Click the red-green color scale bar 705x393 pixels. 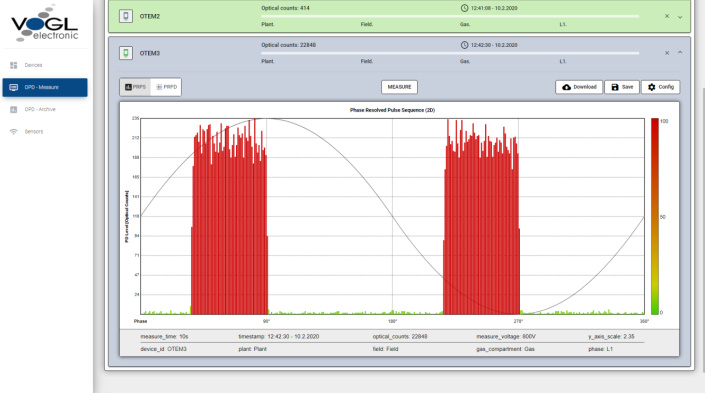pyautogui.click(x=655, y=216)
